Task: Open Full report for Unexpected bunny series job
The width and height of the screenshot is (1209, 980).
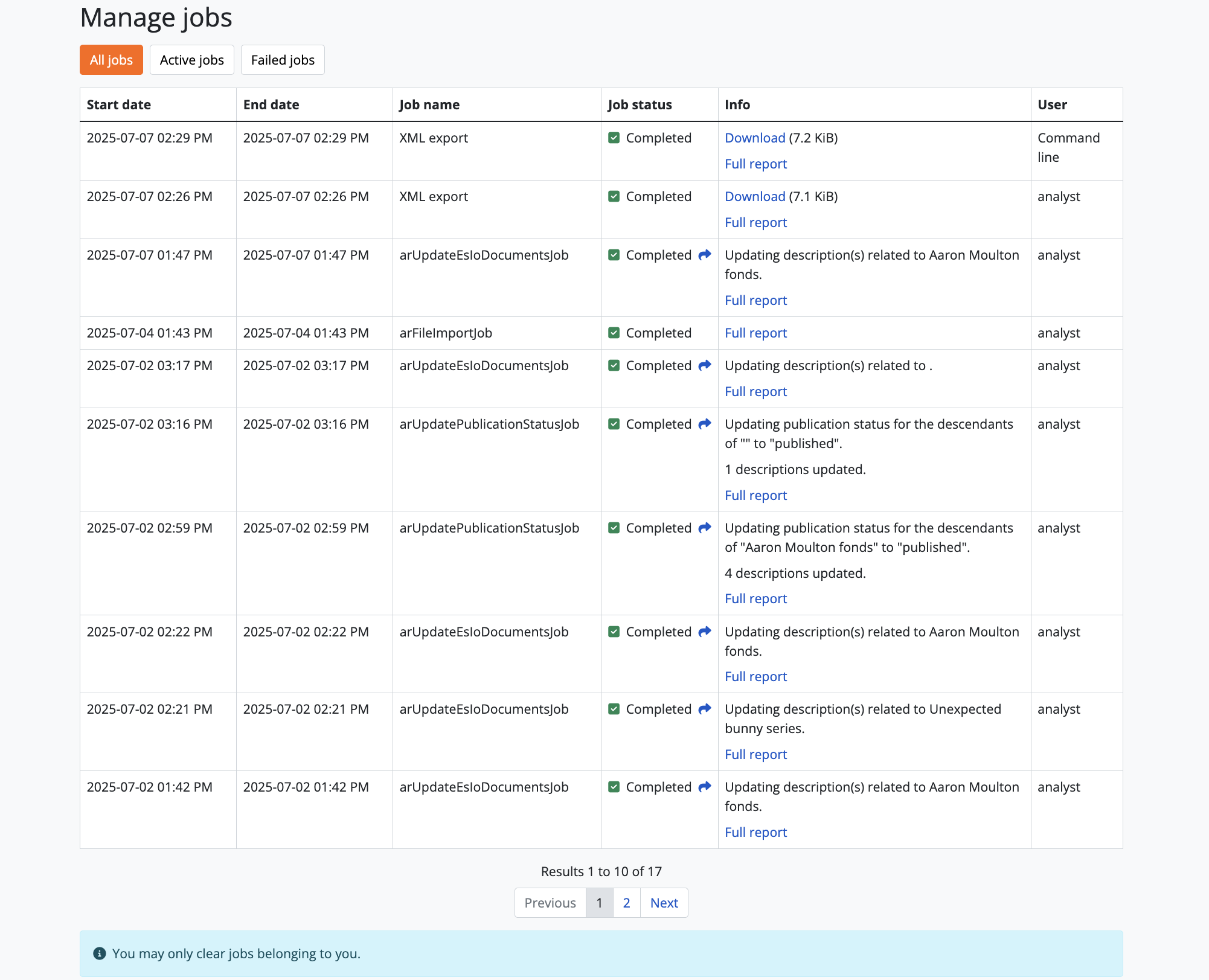Action: pos(755,754)
